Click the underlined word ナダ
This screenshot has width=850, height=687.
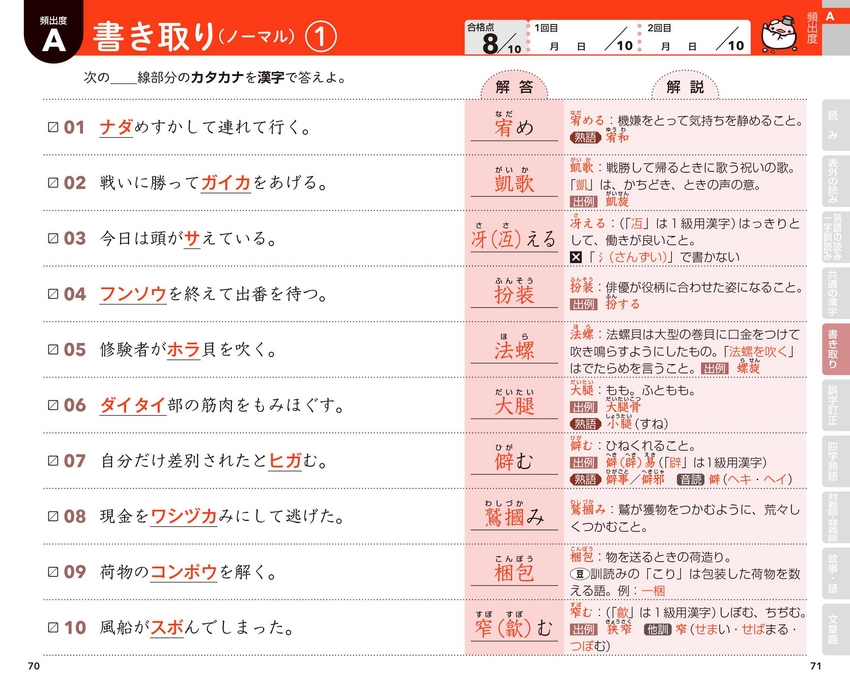tap(116, 127)
